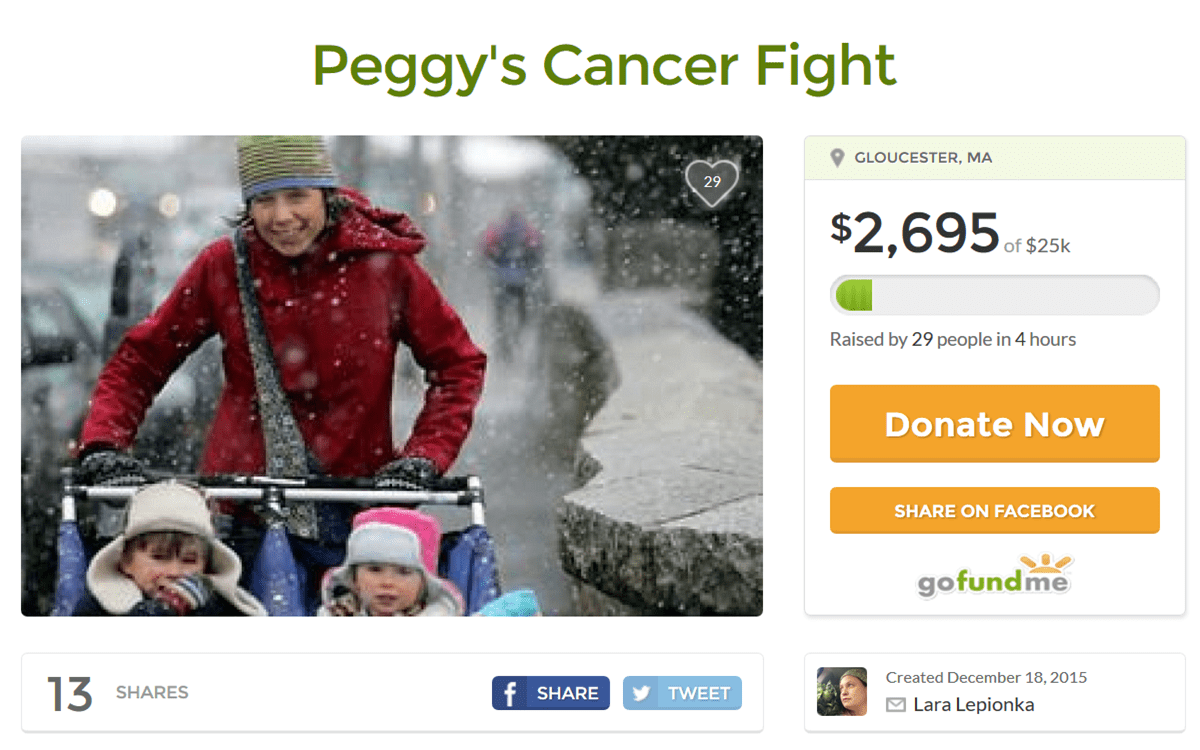Screen dimensions: 1200x750
Task: Open the Lara Lepionka name link
Action: 973,705
